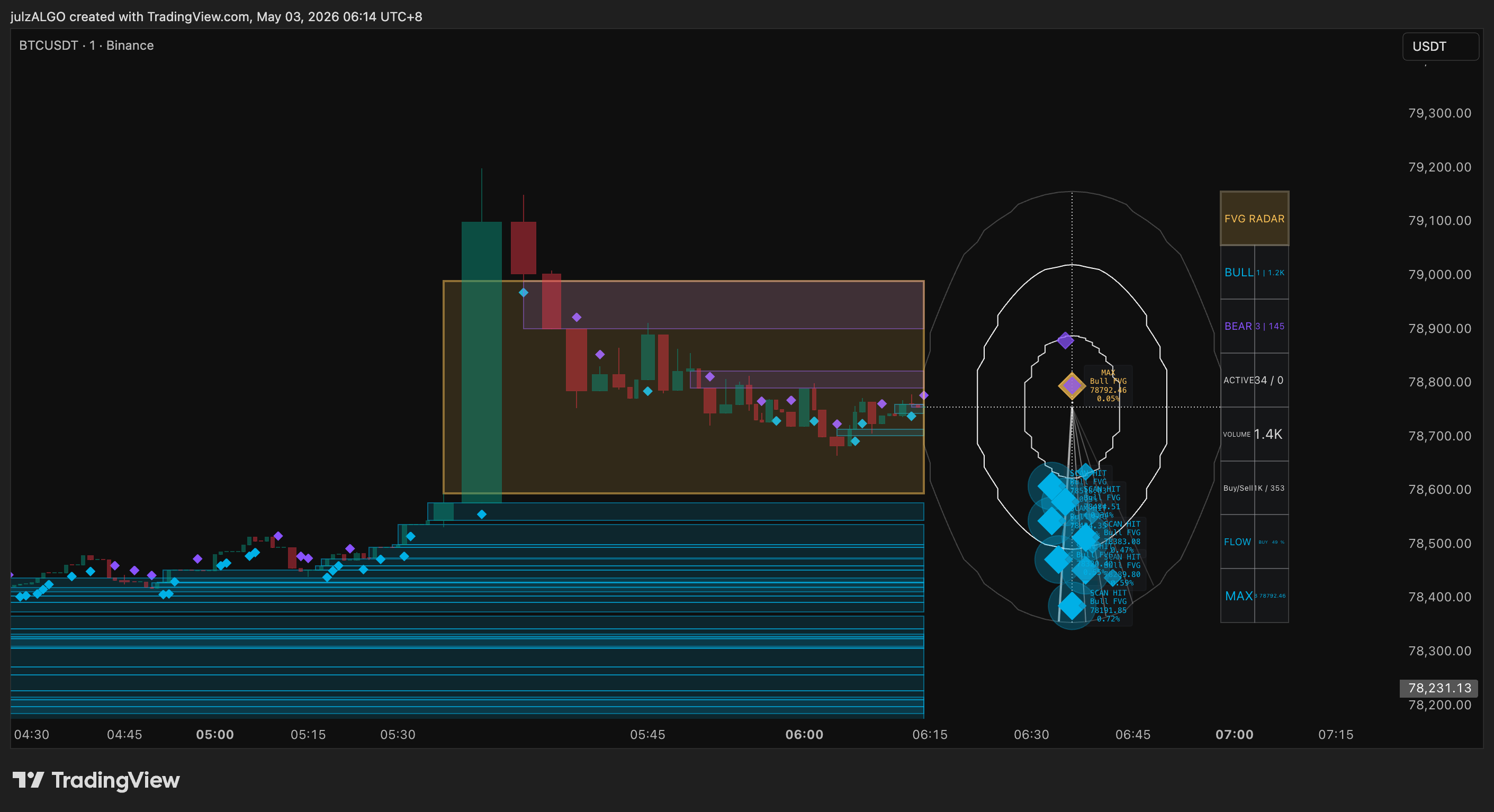Click the tall green breakout candle body
Viewport: 1494px width, 812px height.
(x=481, y=363)
